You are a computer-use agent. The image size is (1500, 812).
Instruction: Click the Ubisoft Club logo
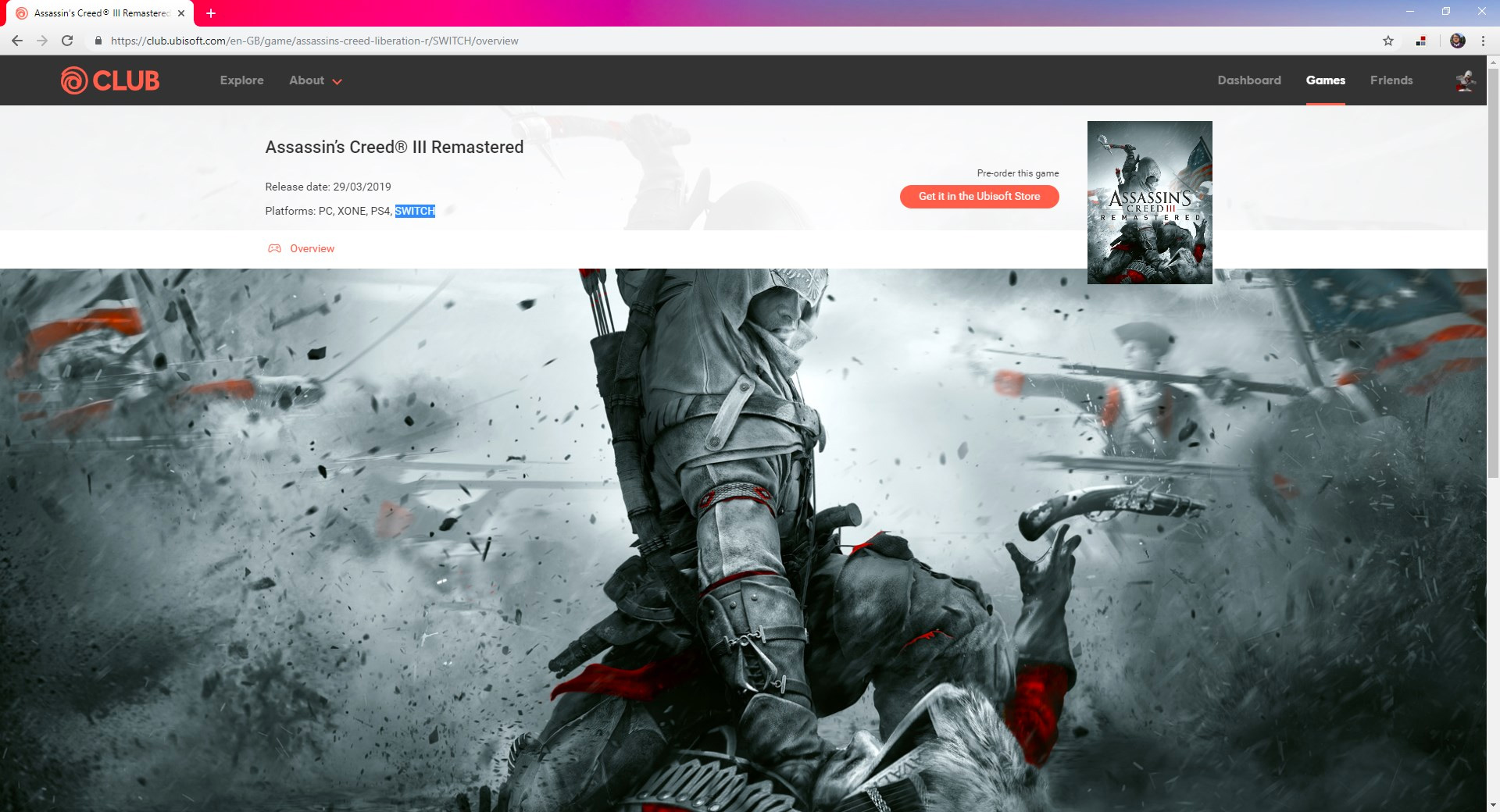tap(110, 80)
